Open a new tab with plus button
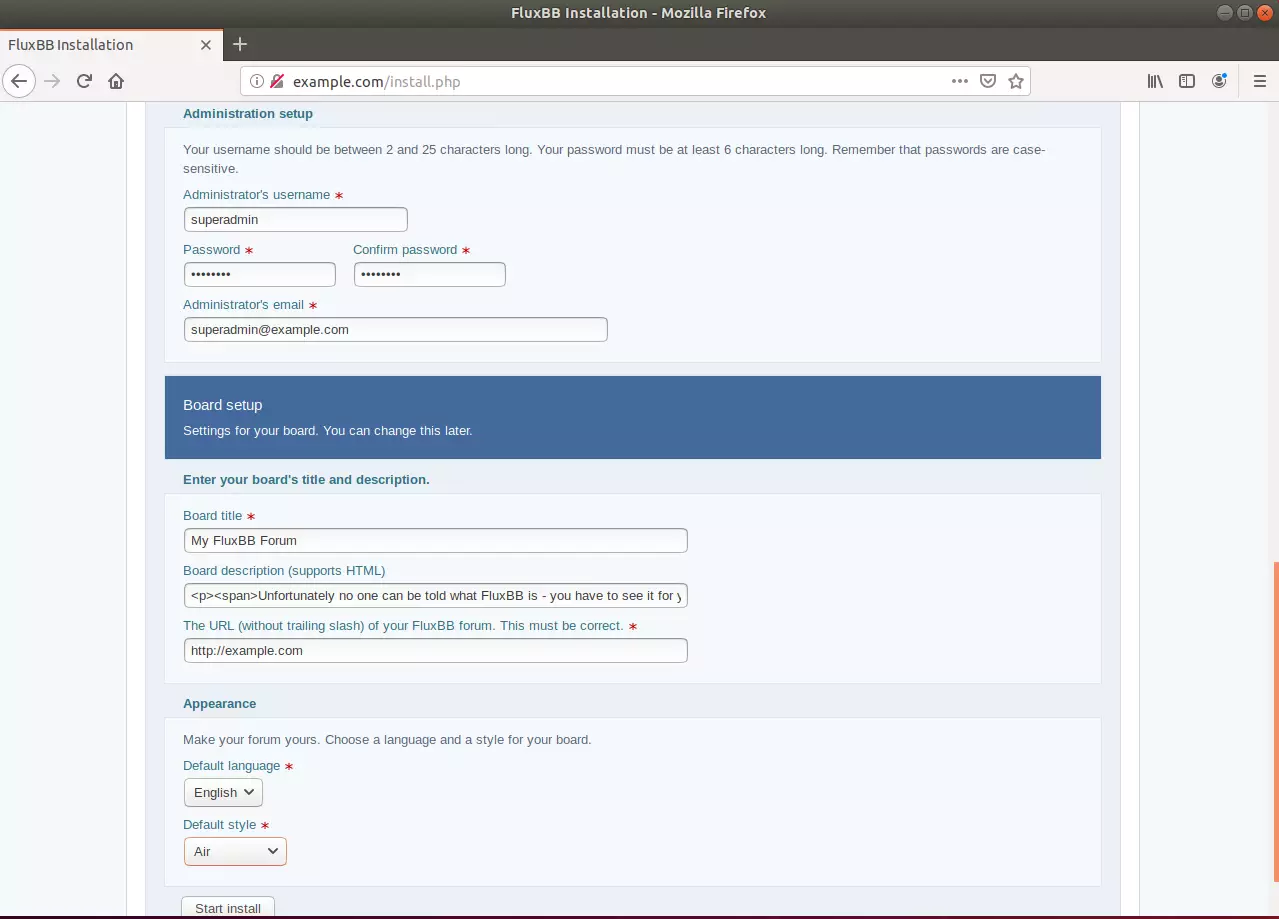The image size is (1279, 919). (x=240, y=44)
